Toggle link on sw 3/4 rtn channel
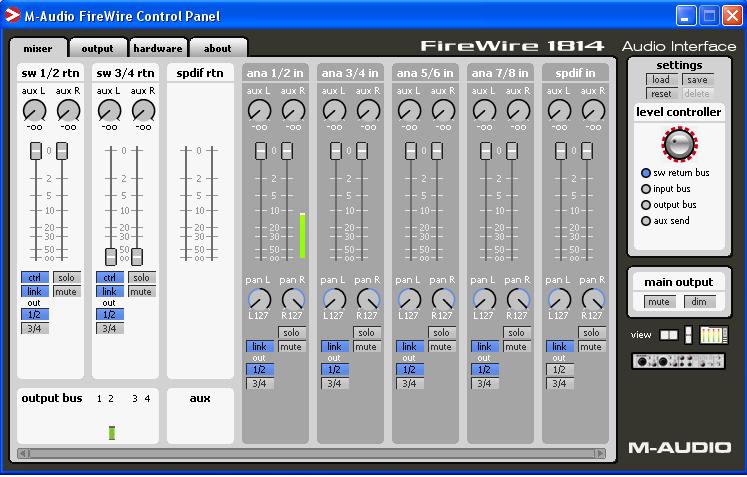Viewport: 747px width, 477px height. coord(110,291)
